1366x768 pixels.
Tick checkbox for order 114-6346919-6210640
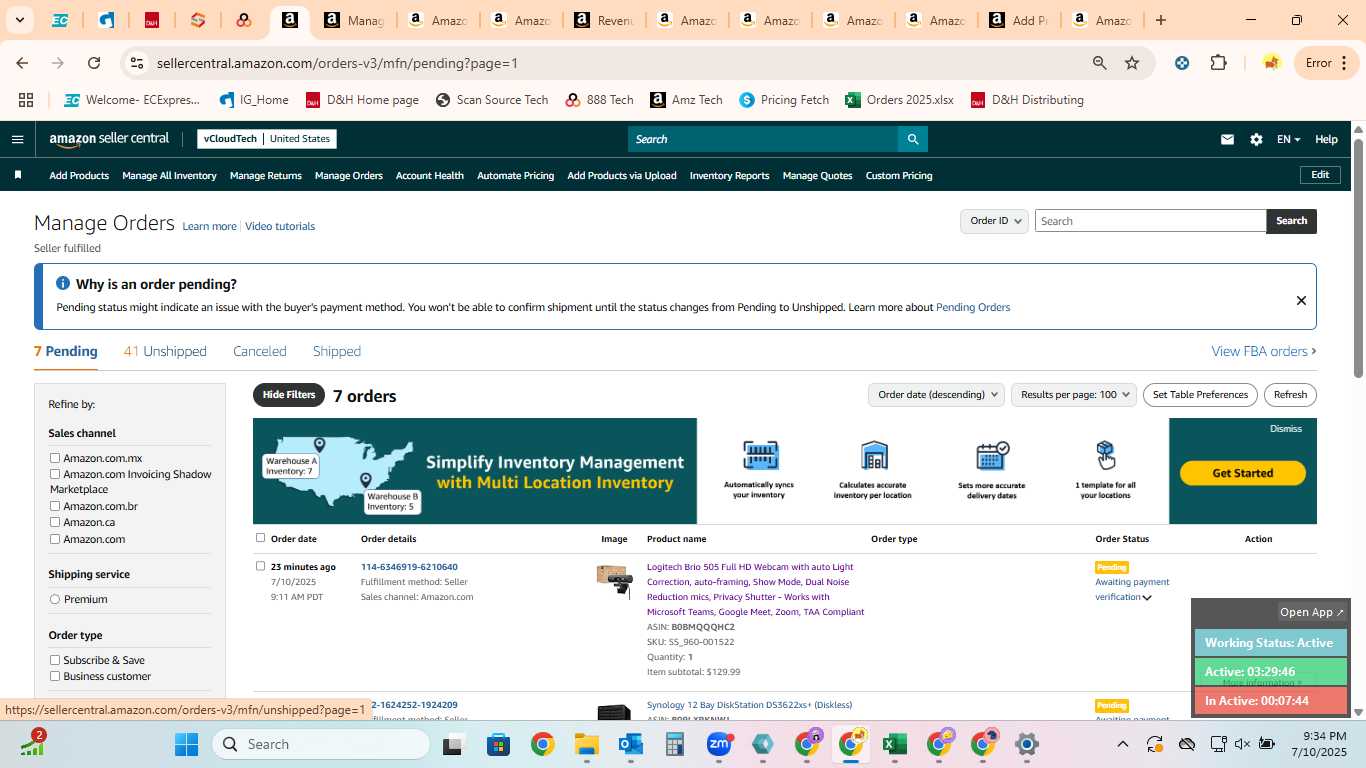coord(260,566)
